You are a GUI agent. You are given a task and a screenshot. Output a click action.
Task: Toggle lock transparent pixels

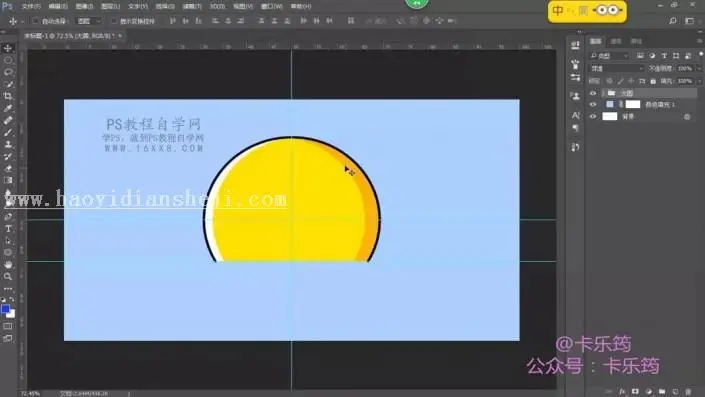coord(610,81)
